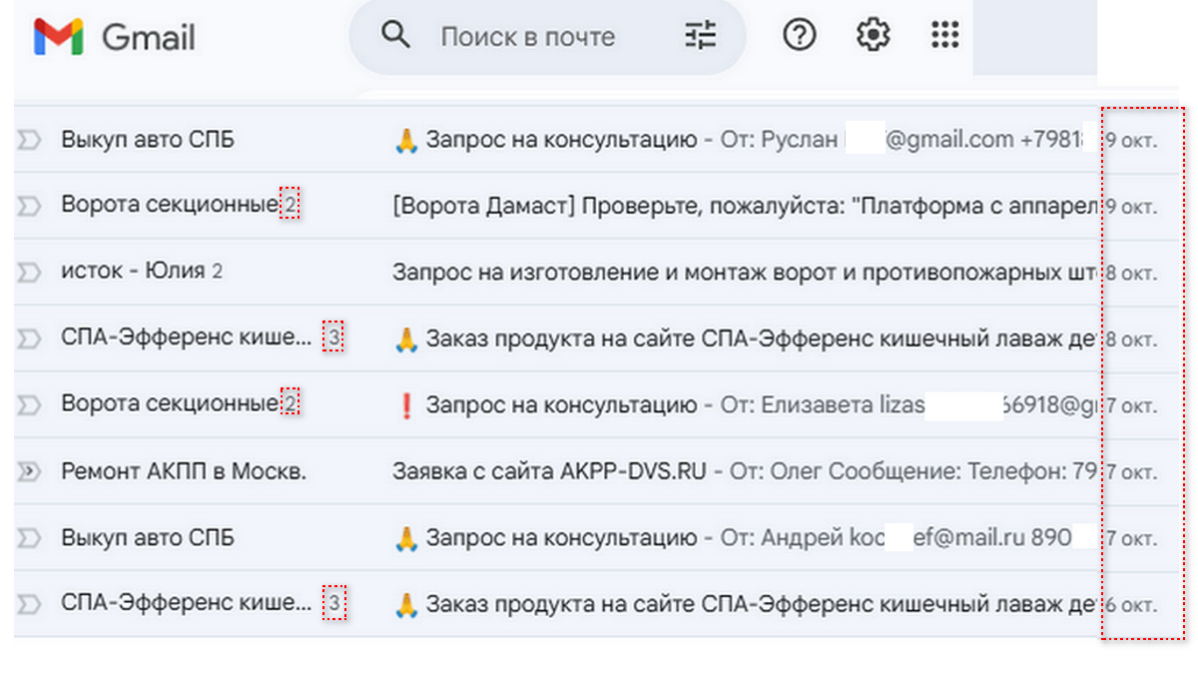Click date '8 окт.' of исток - Юлия email
Viewport: 1198px width, 675px height.
tap(1132, 273)
